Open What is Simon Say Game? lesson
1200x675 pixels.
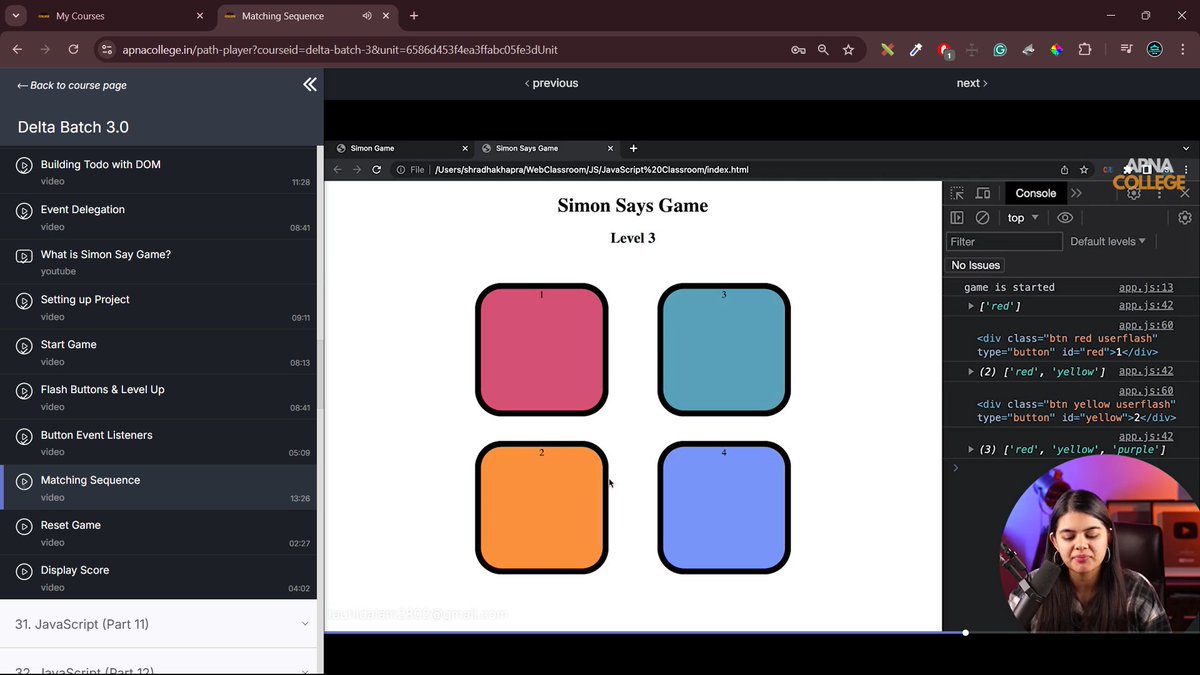[158, 262]
